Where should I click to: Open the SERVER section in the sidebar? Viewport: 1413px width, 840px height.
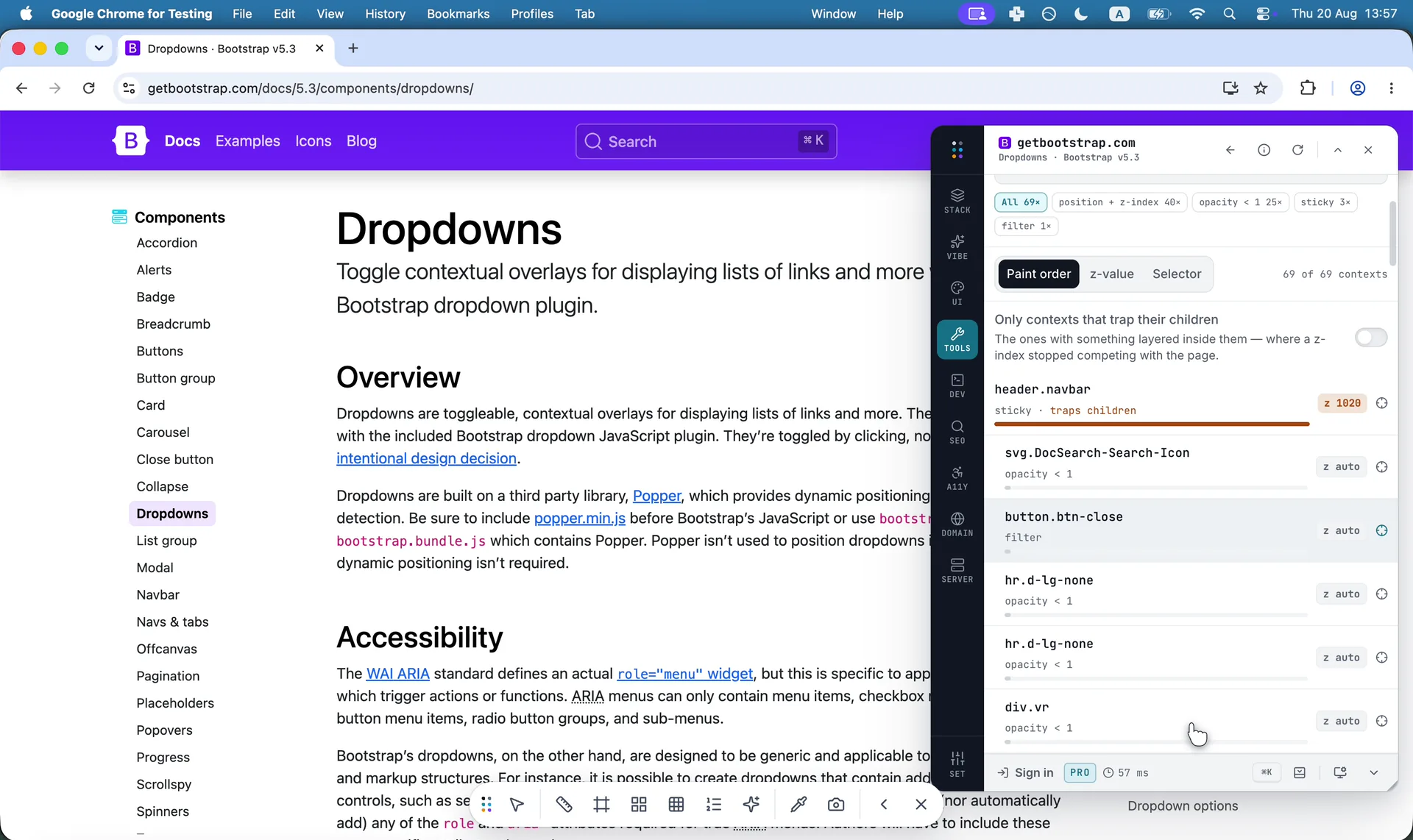pos(957,571)
